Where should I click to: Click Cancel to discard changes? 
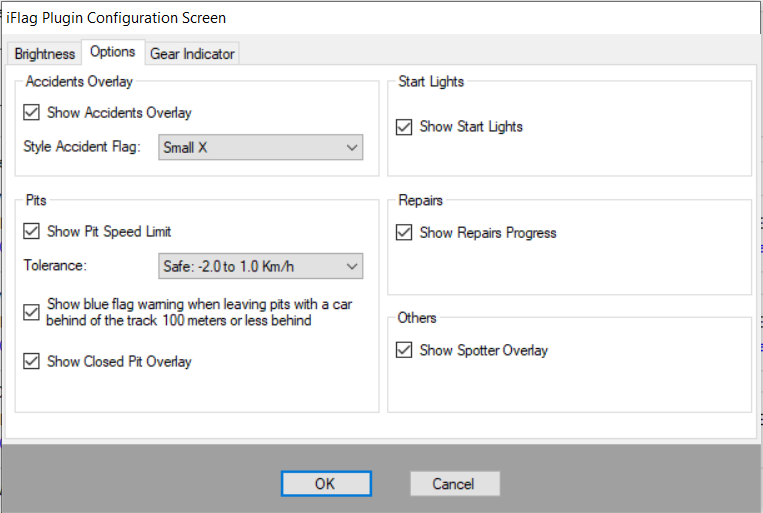[454, 484]
